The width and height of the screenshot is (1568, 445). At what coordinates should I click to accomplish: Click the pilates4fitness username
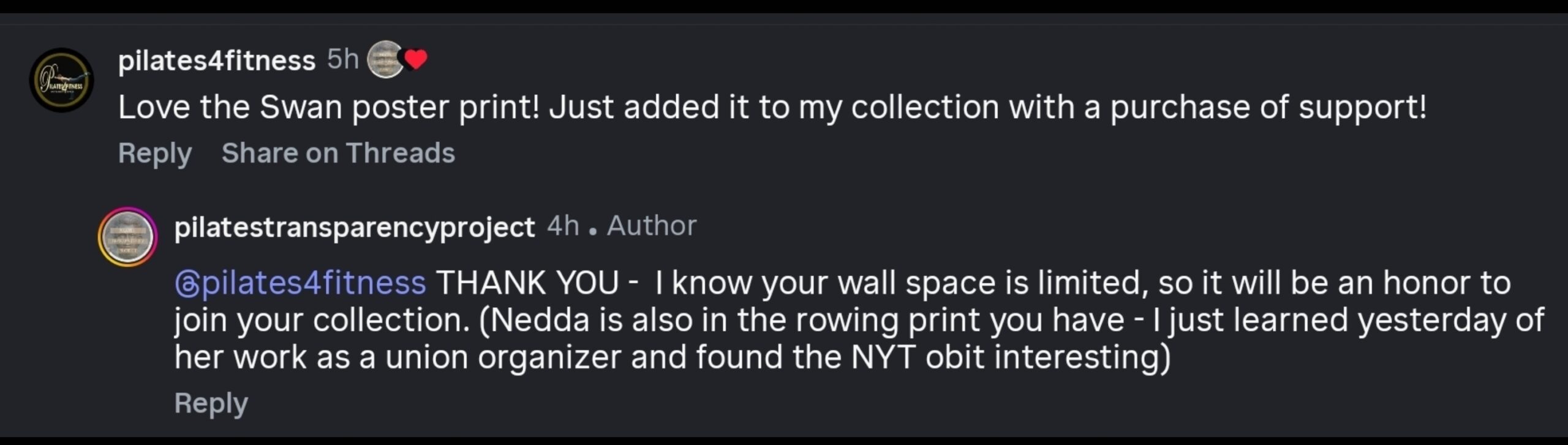pos(216,60)
